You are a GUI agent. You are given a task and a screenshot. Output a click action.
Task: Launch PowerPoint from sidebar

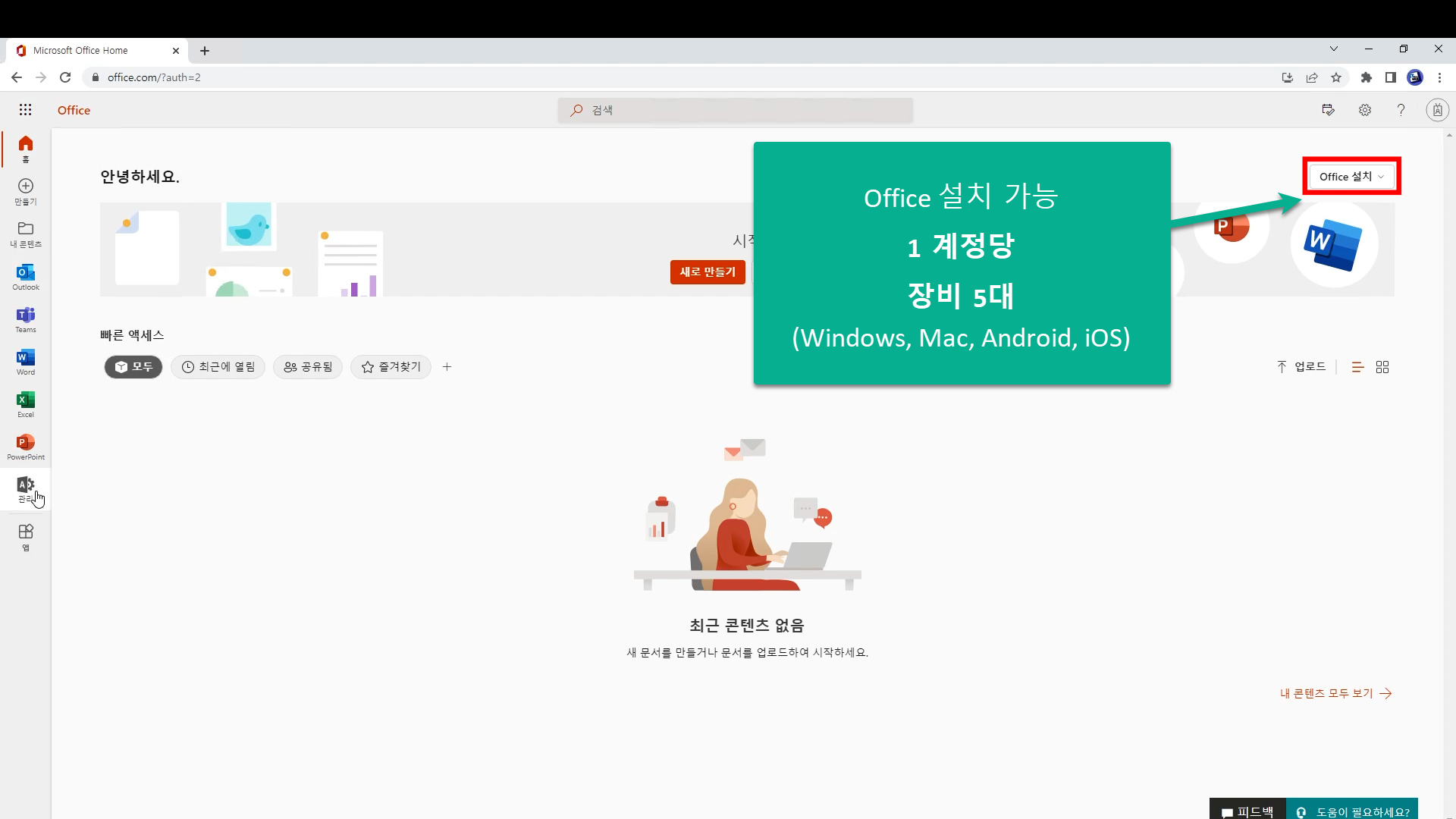coord(26,447)
